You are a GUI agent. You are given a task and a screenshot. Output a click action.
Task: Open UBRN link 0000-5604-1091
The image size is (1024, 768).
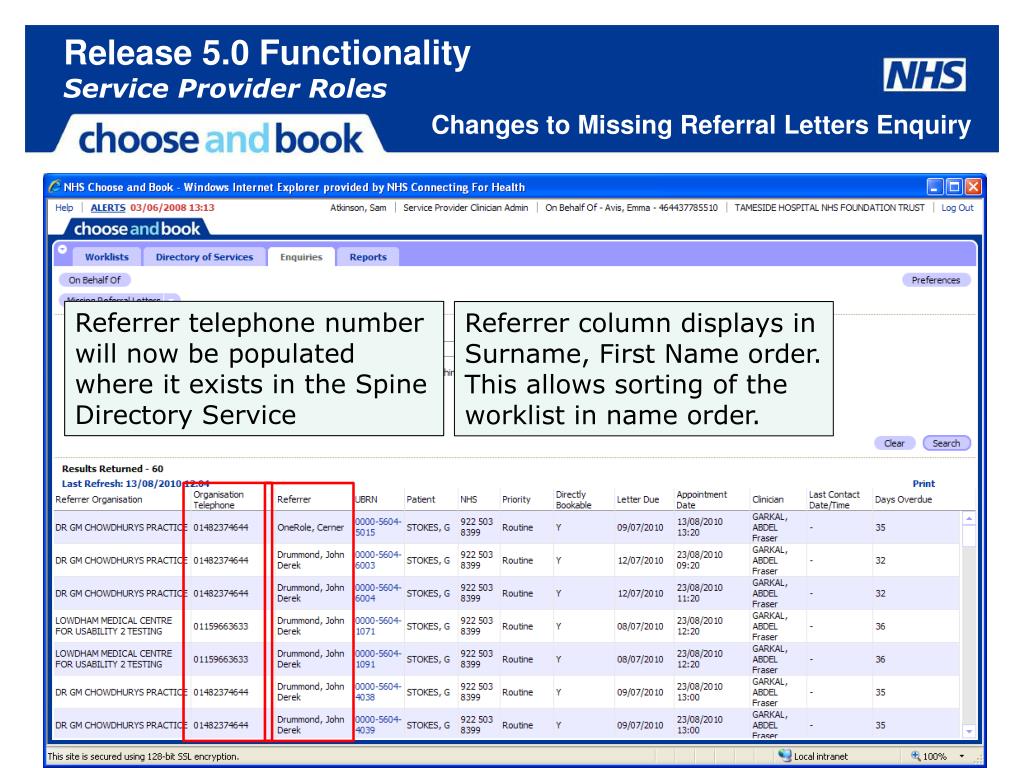point(377,659)
